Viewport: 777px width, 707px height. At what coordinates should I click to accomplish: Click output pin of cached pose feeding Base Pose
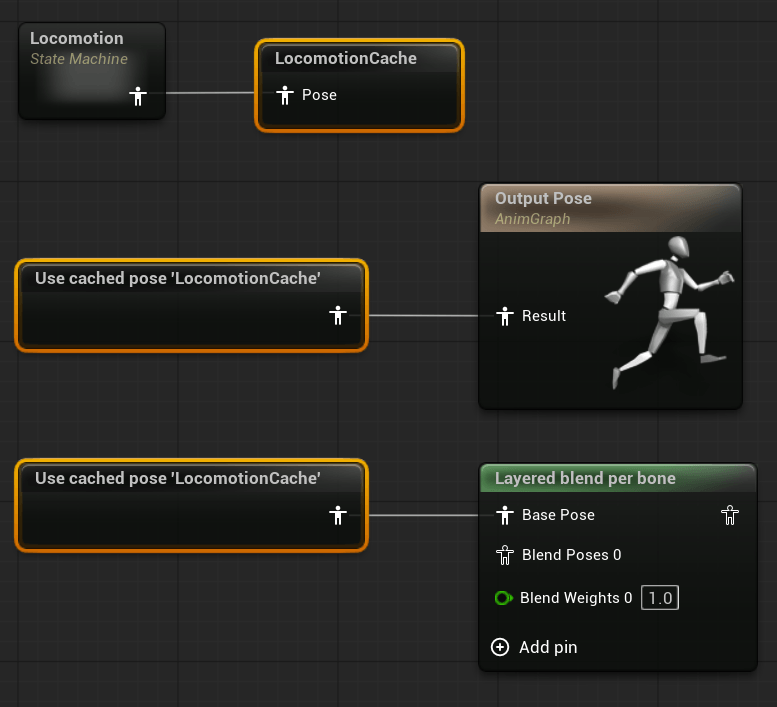(338, 516)
